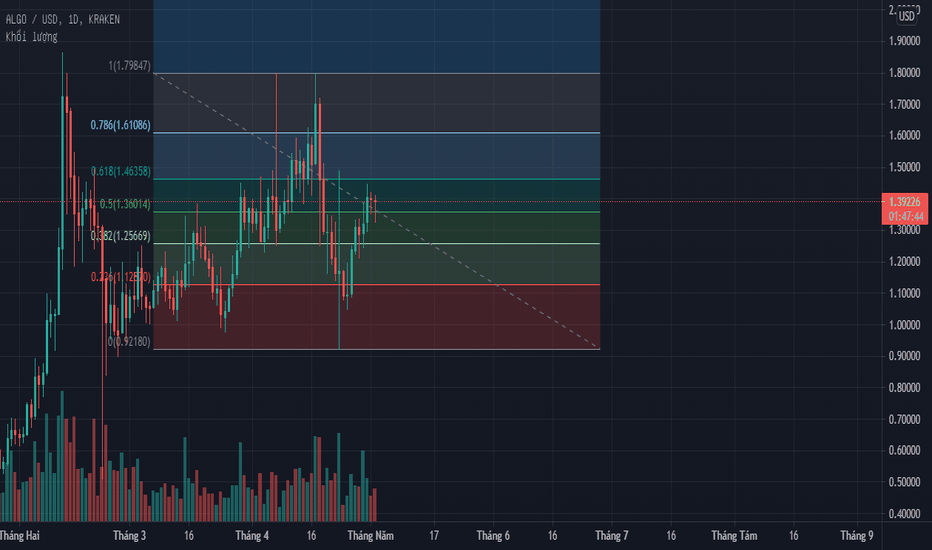Screen dimensions: 932x550
Task: Click the Tháng Tám time axis label
Action: [x=734, y=536]
